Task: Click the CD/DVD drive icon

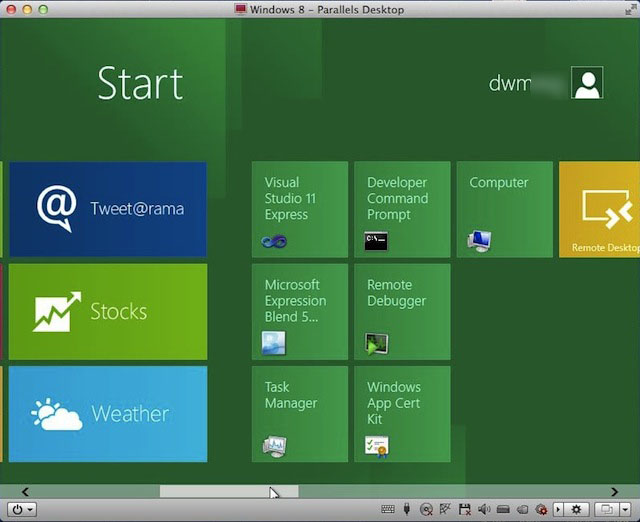Action: coord(426,509)
